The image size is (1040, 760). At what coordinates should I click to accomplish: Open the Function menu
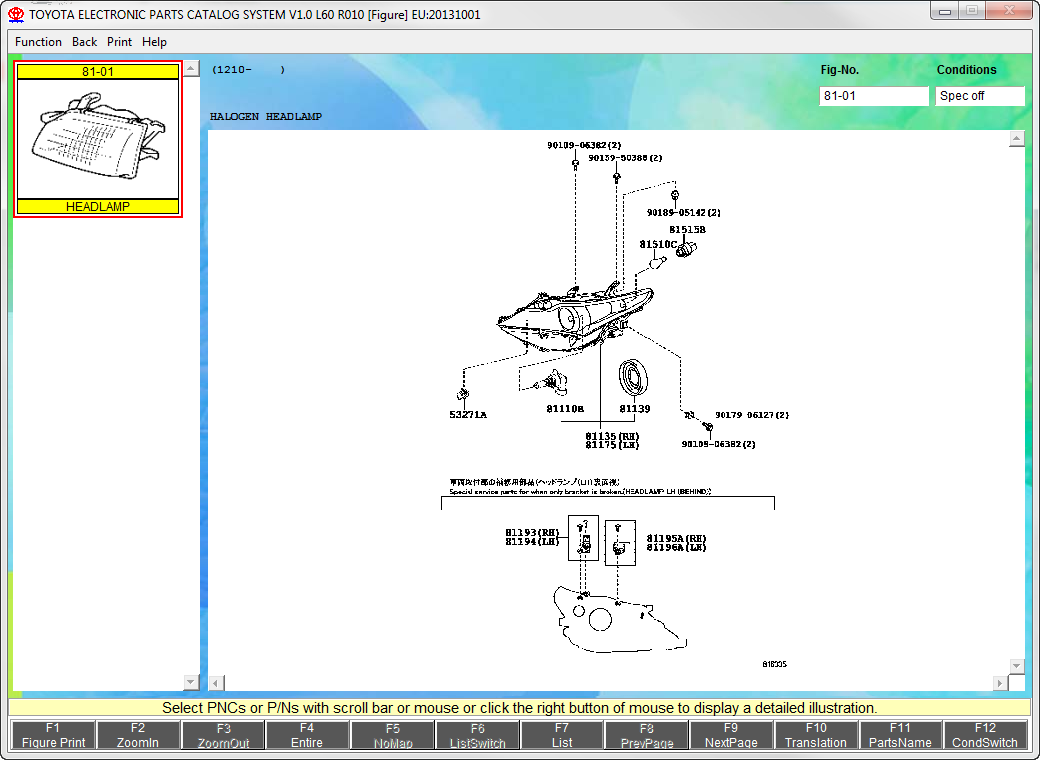[x=38, y=42]
